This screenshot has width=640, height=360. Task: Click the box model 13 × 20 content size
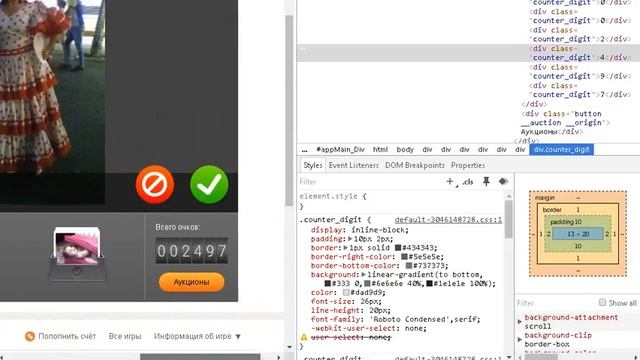point(578,234)
